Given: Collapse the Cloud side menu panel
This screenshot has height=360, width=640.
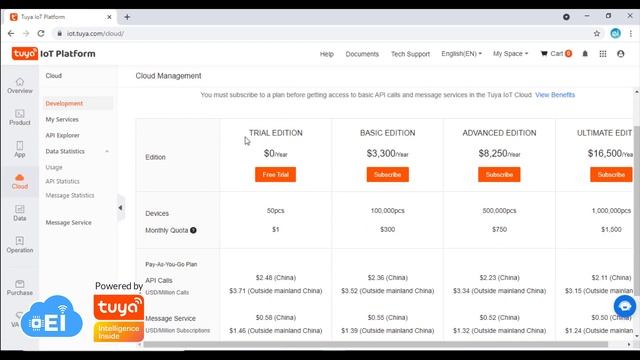Looking at the screenshot, I should point(120,208).
